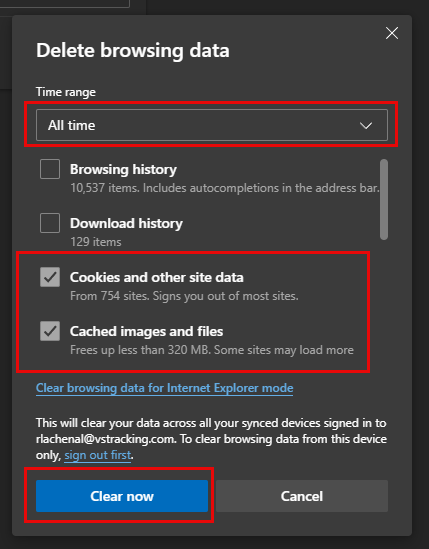Click the Download history label text
429x549 pixels.
pos(126,223)
